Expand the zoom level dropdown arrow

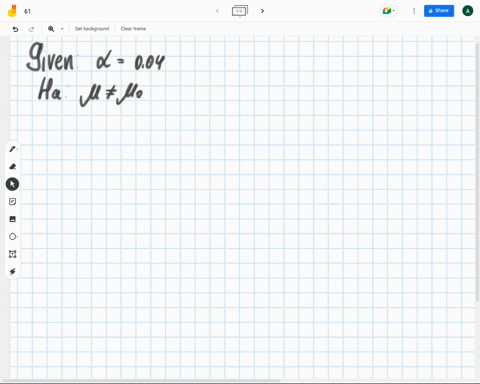pyautogui.click(x=62, y=29)
